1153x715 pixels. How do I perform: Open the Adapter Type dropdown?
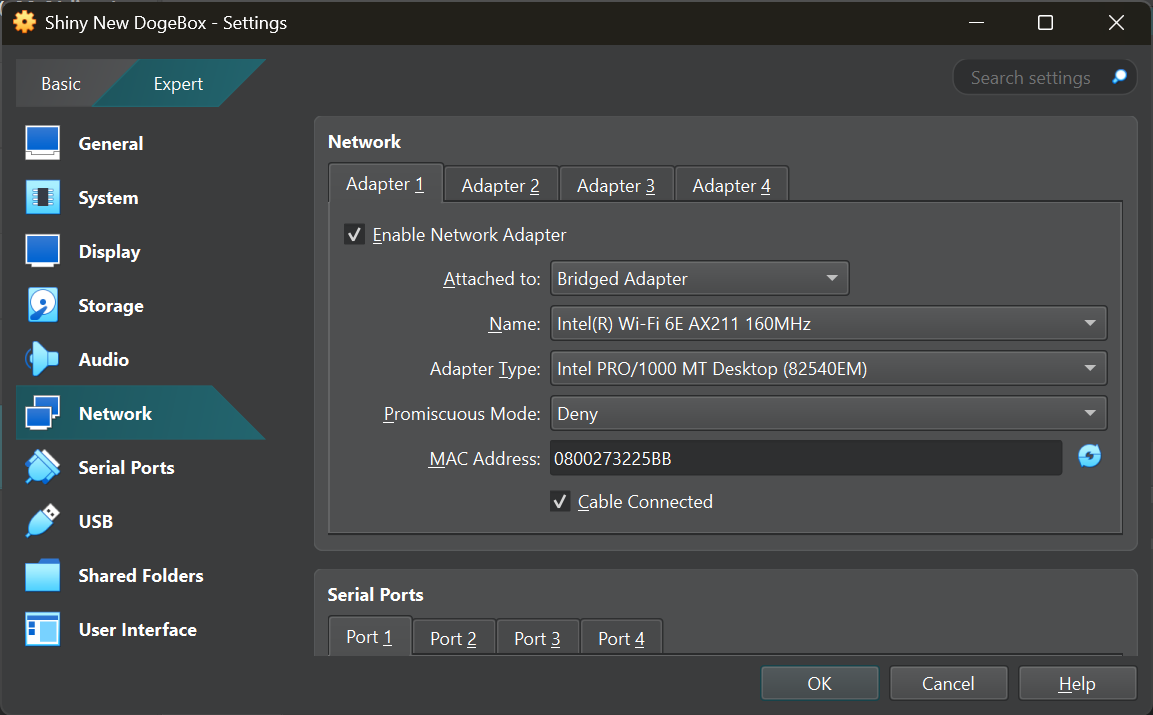pos(828,368)
